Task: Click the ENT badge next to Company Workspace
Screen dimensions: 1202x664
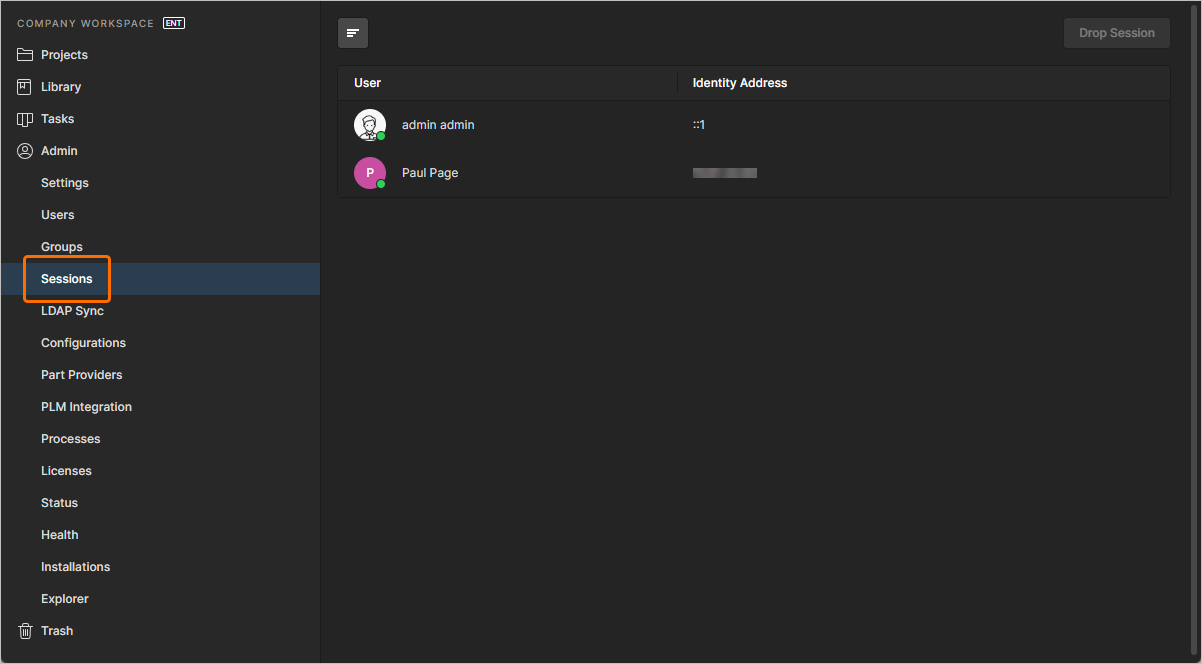Action: tap(173, 22)
